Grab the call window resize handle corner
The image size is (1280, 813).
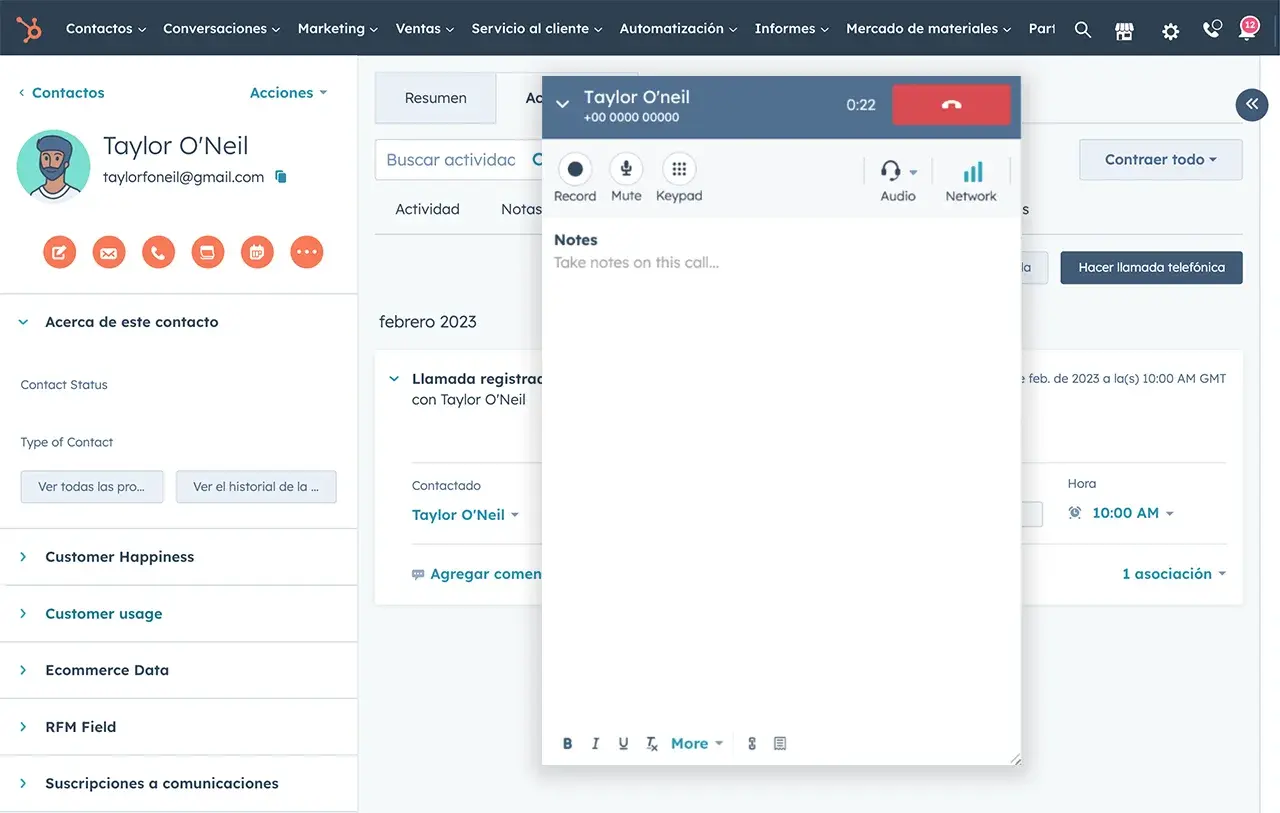click(1015, 759)
